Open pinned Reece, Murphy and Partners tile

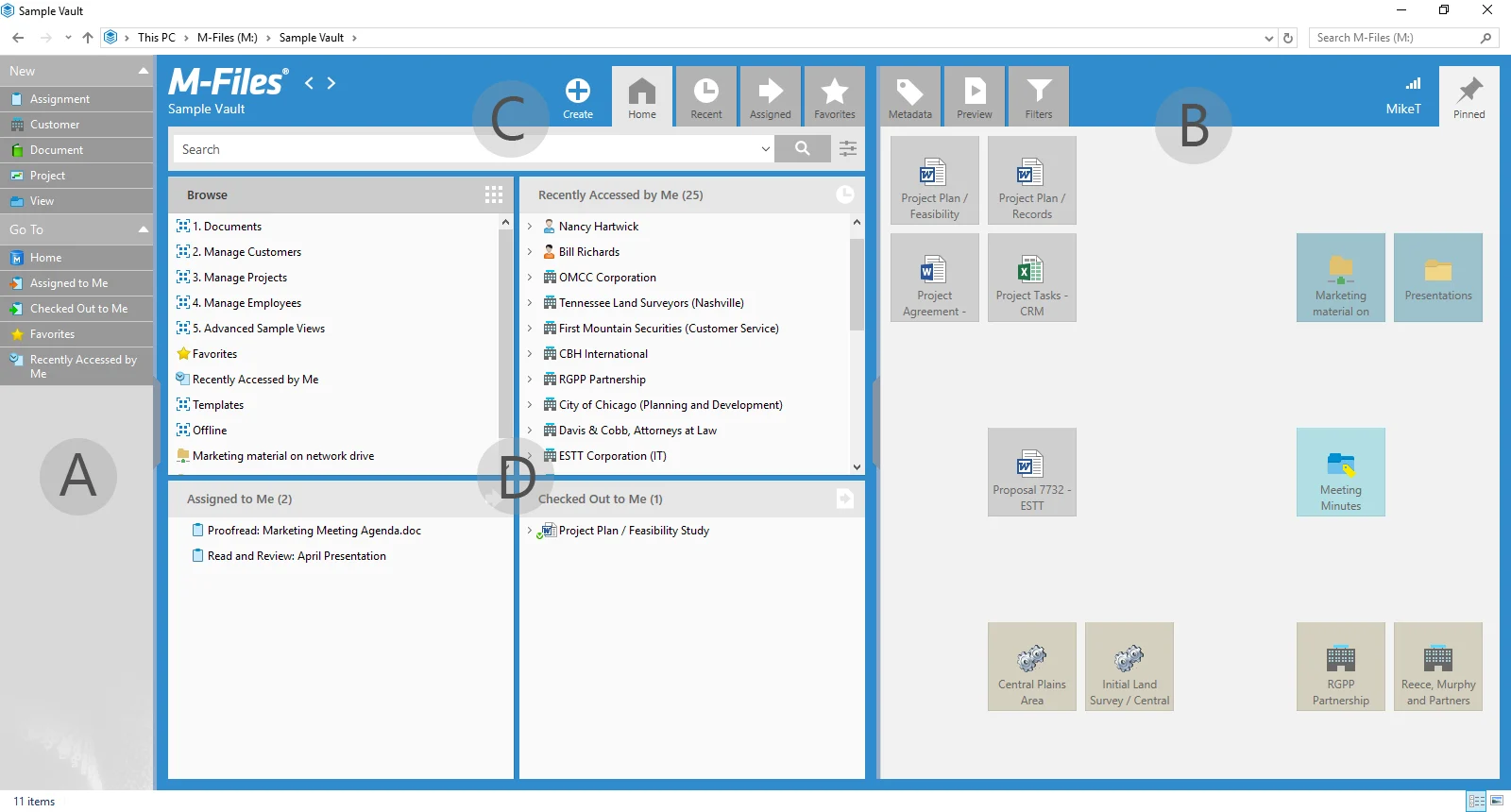(x=1438, y=667)
